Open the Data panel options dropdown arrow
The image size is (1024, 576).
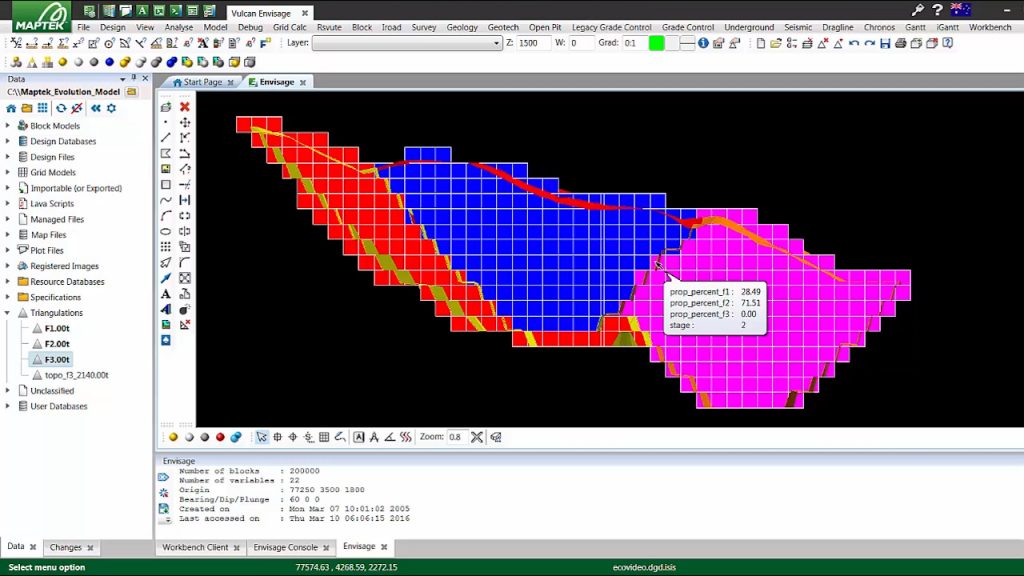pyautogui.click(x=122, y=79)
